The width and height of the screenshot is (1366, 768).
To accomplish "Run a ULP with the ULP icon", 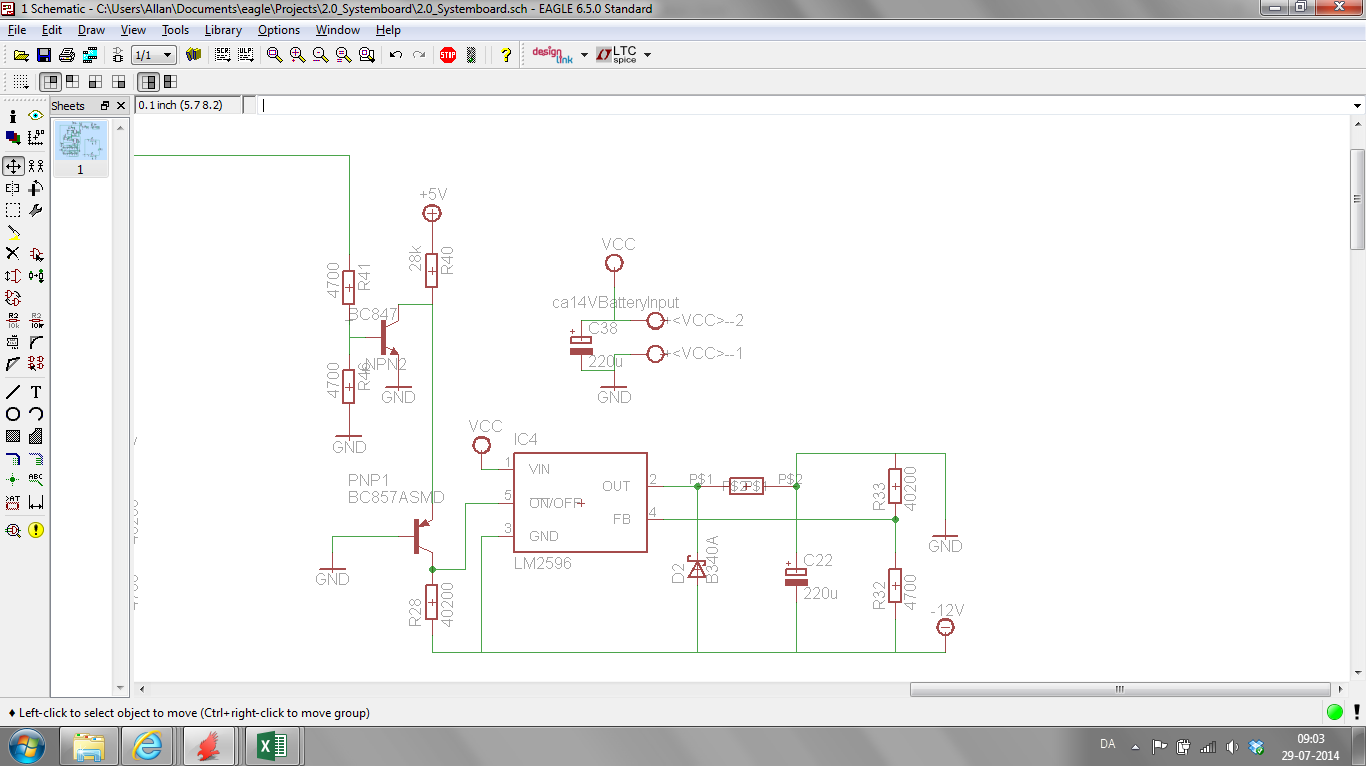I will point(245,55).
